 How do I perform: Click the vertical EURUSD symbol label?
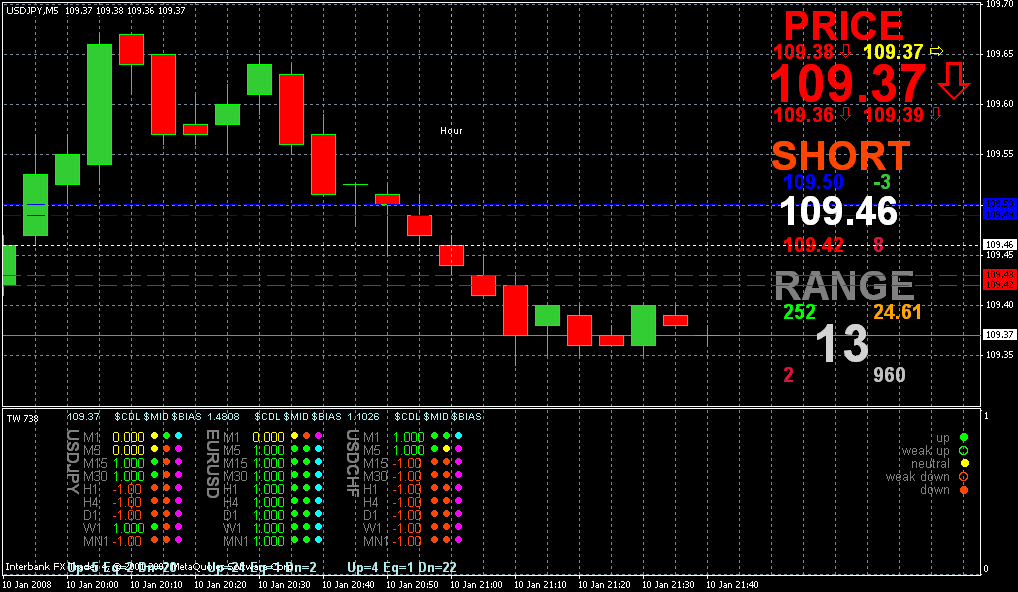(x=212, y=463)
